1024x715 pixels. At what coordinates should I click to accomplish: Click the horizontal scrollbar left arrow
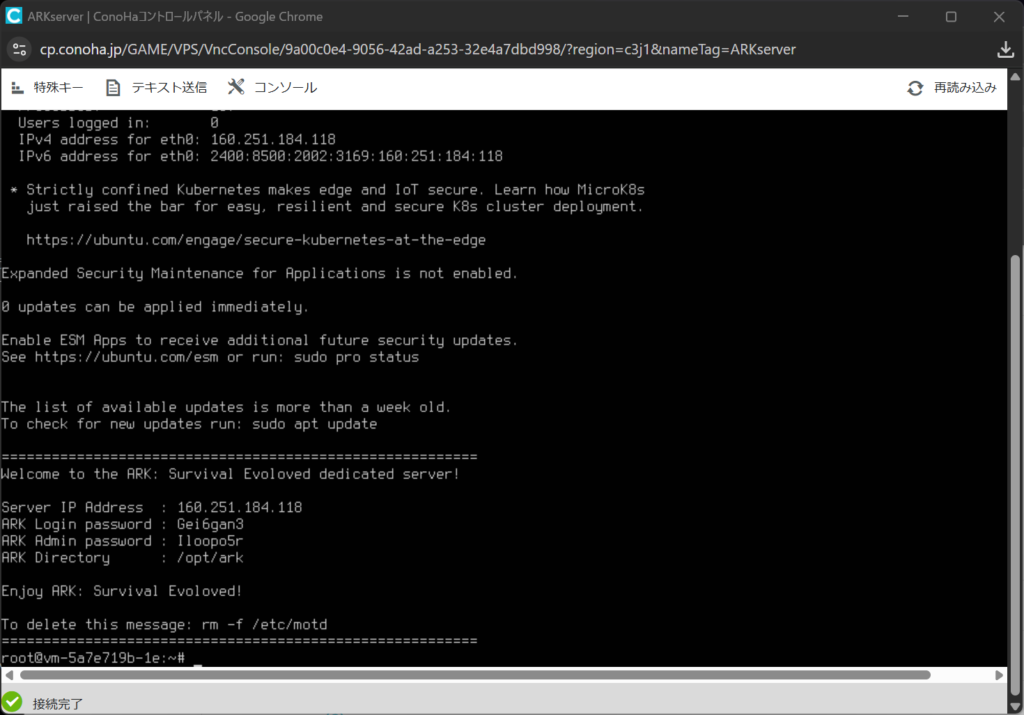[8, 675]
